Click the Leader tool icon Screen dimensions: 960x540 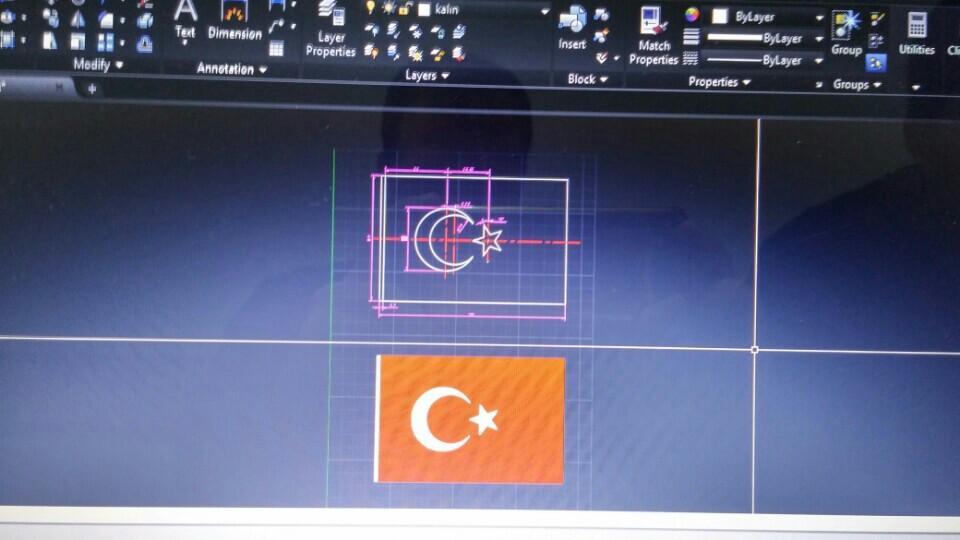(277, 26)
